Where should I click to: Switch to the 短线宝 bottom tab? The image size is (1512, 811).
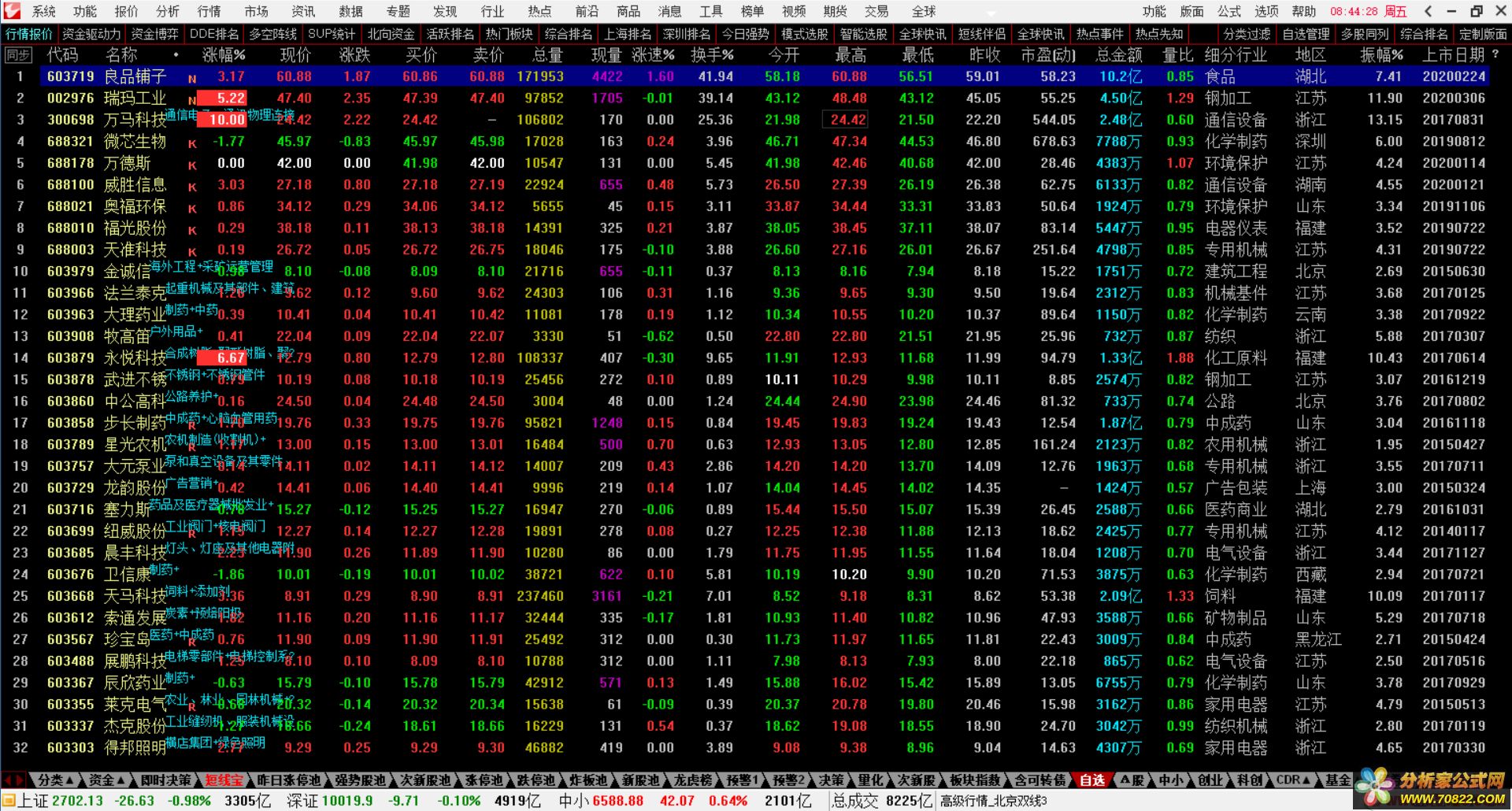(x=224, y=780)
